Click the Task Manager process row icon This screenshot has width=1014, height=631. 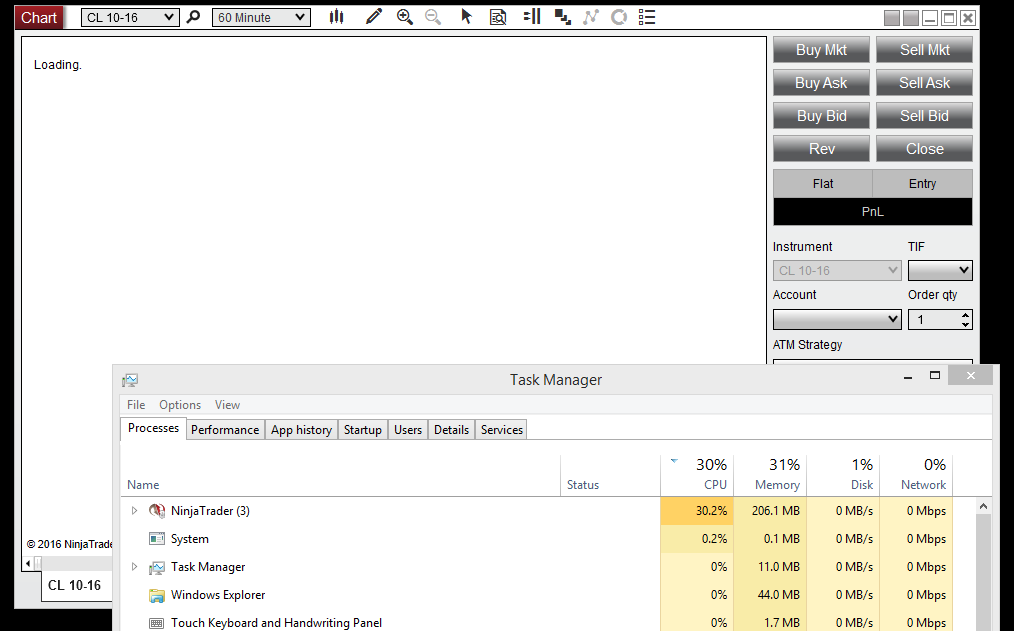click(x=156, y=567)
